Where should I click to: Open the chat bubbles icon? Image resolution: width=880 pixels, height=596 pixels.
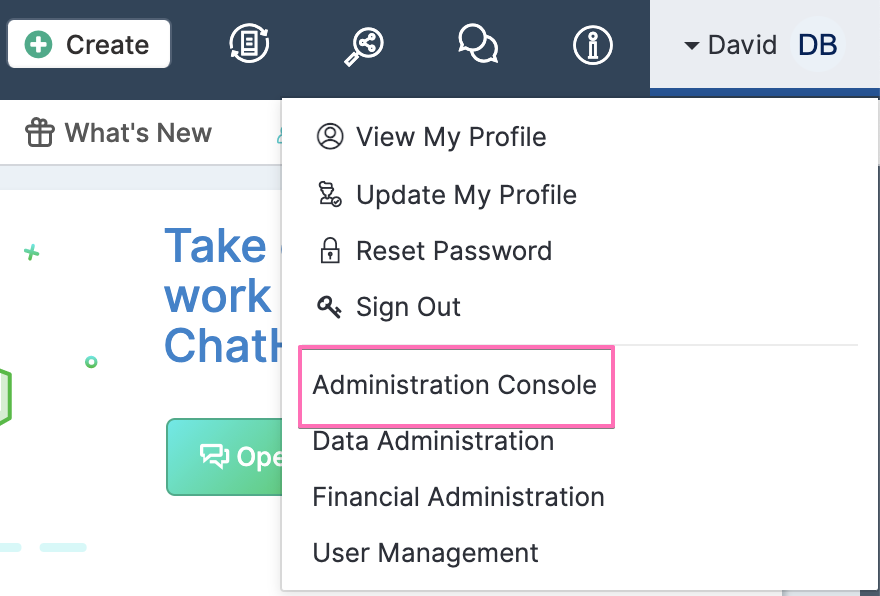click(x=478, y=44)
